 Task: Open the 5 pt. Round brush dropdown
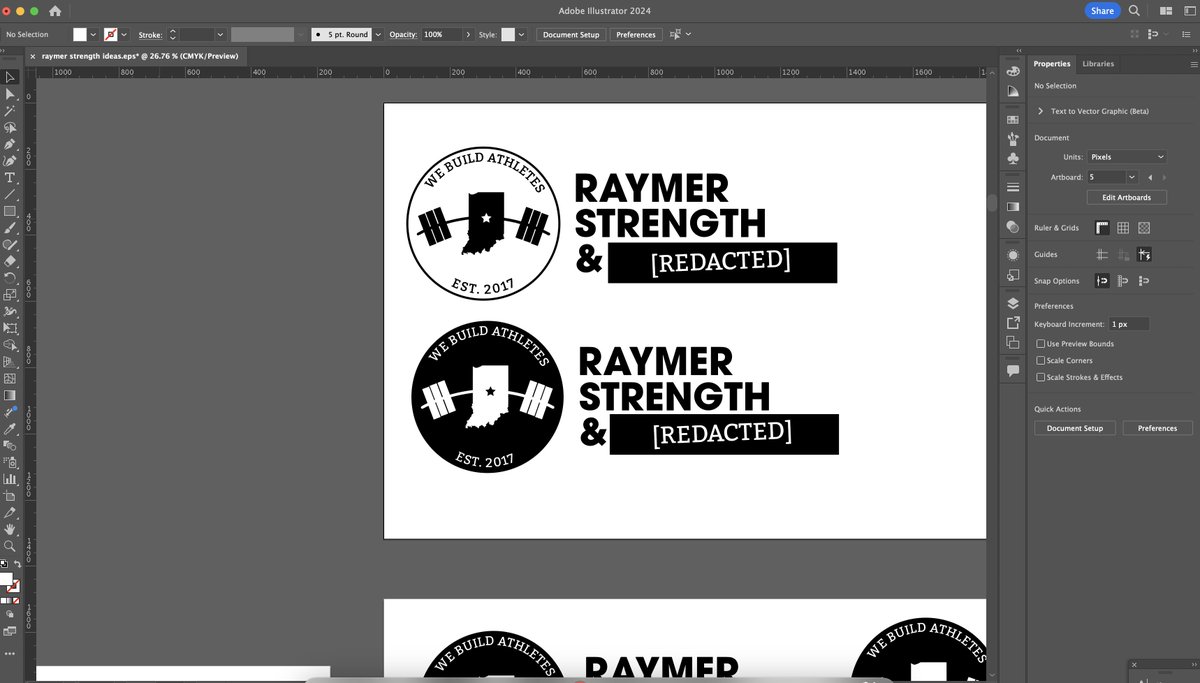(378, 34)
